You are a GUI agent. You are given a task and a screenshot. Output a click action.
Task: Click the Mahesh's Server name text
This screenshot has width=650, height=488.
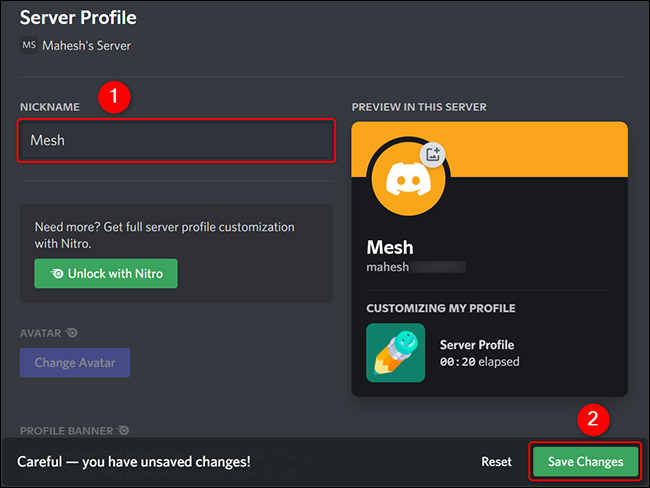point(86,45)
